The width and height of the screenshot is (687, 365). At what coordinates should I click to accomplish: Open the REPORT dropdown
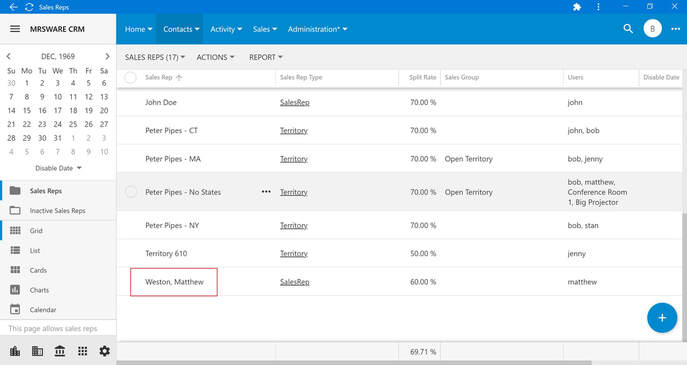266,57
